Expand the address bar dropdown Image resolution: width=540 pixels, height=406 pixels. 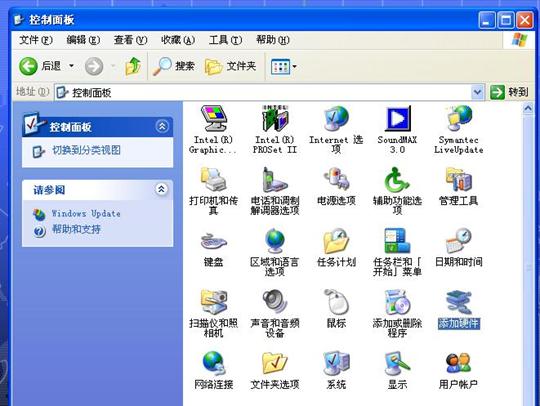(x=477, y=92)
